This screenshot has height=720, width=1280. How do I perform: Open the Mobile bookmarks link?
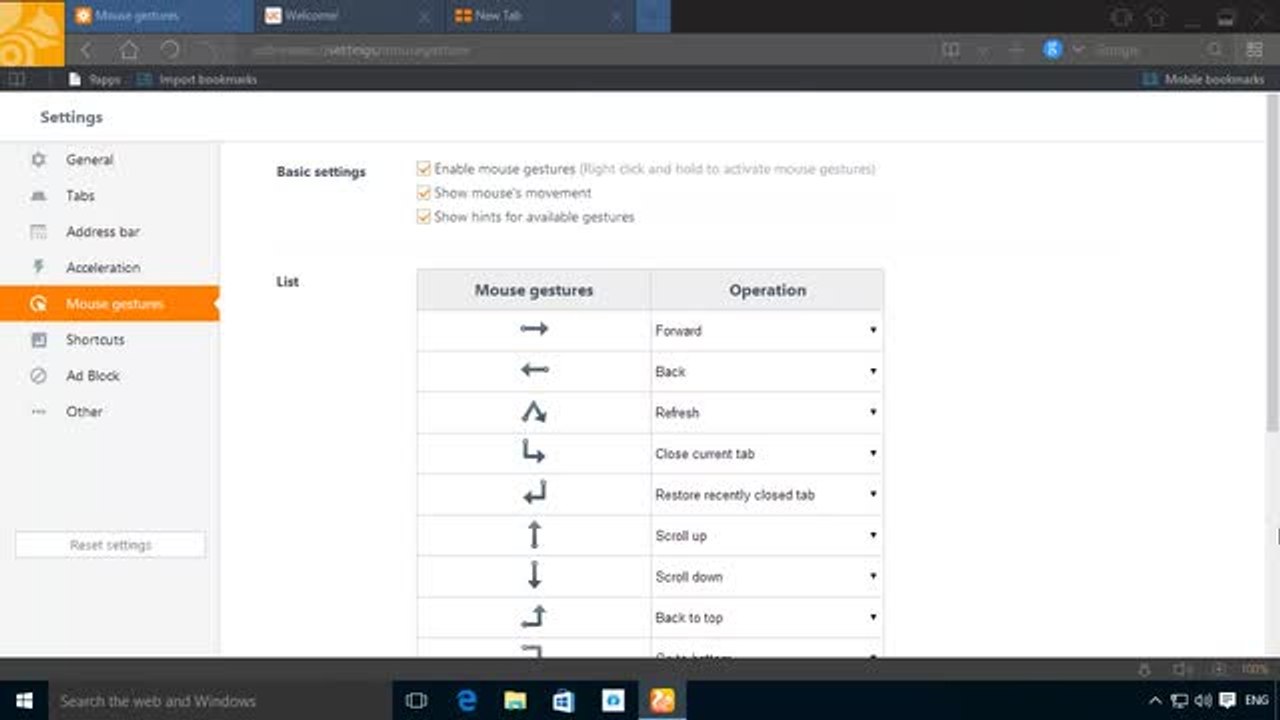pyautogui.click(x=1204, y=79)
